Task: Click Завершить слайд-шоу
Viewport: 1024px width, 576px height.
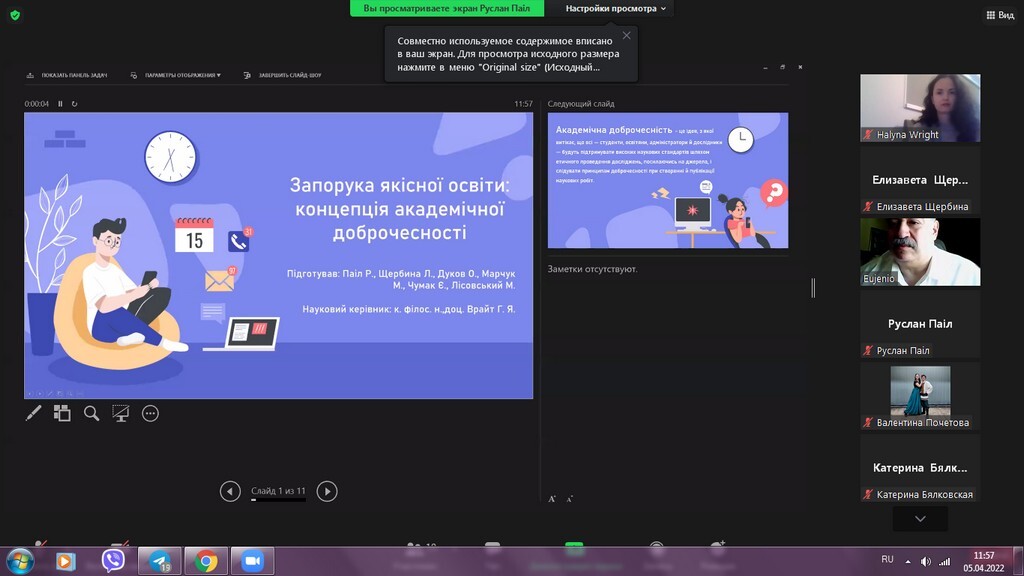Action: 282,75
